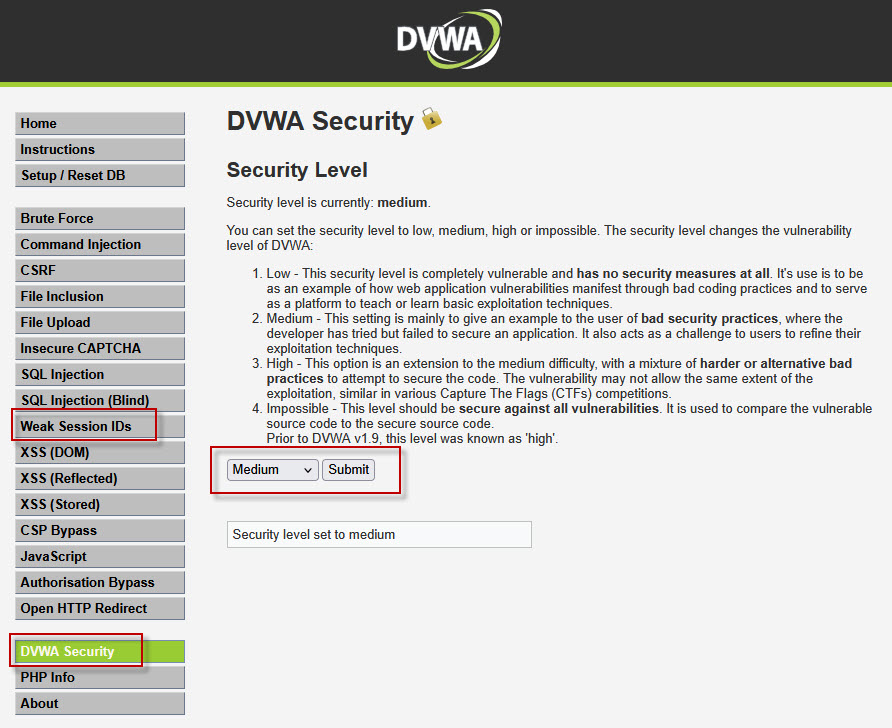The height and width of the screenshot is (728, 892).
Task: Select Open HTTP Redirect
Action: (100, 609)
